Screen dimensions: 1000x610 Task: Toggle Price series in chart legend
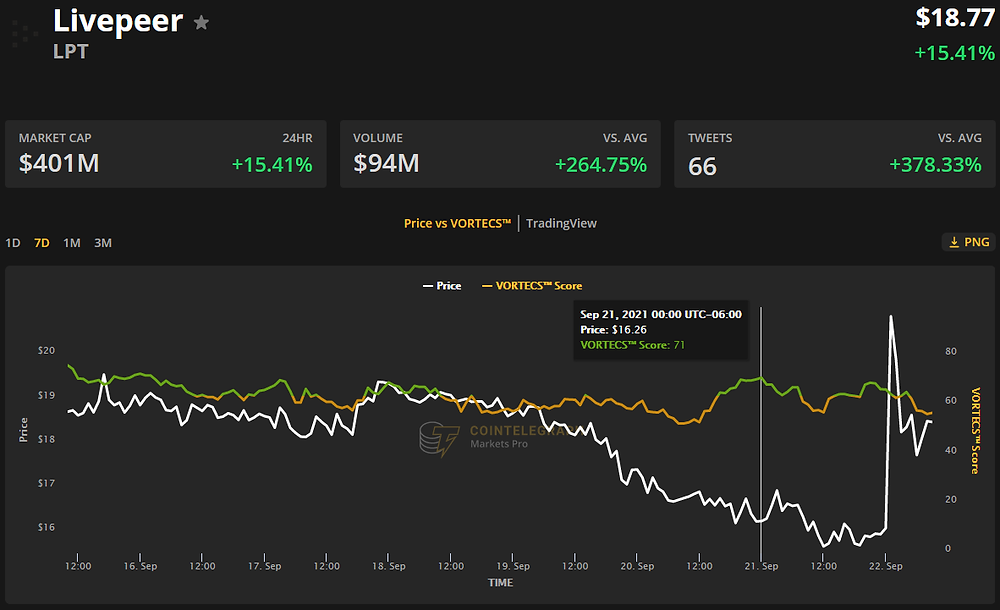click(x=442, y=286)
